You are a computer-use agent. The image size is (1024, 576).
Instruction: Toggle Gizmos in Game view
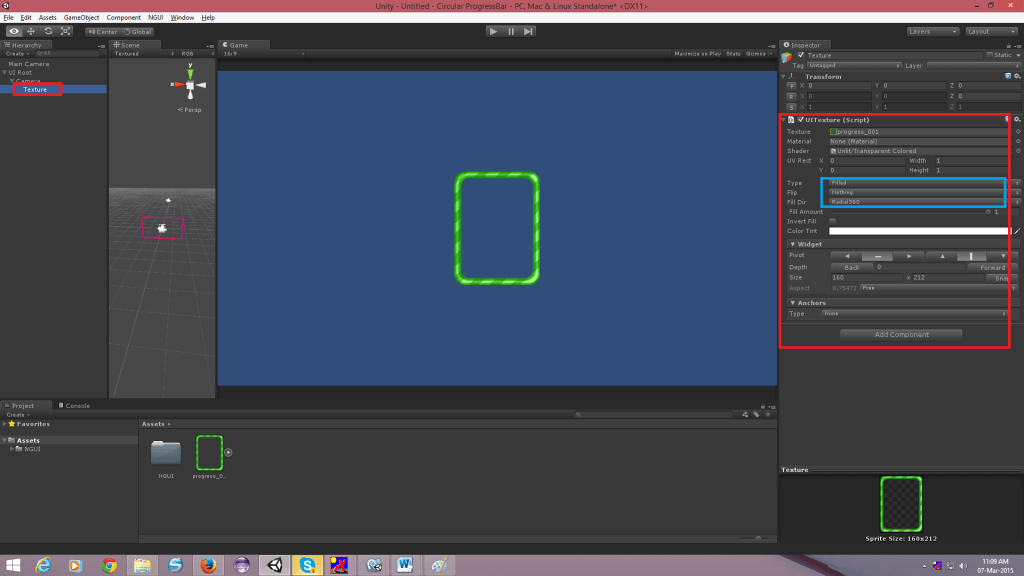757,54
